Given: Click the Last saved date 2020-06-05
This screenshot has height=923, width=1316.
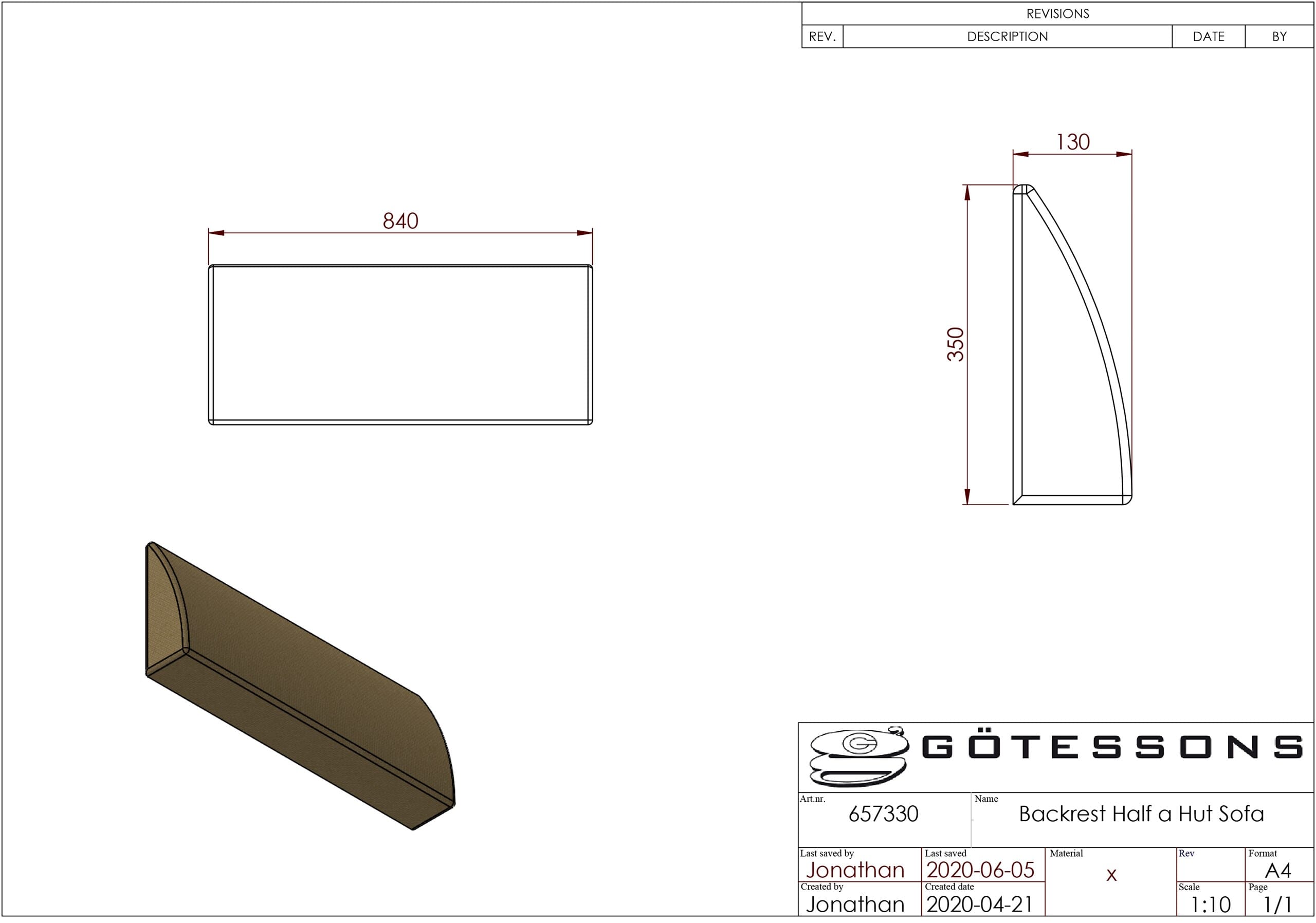Looking at the screenshot, I should [980, 870].
